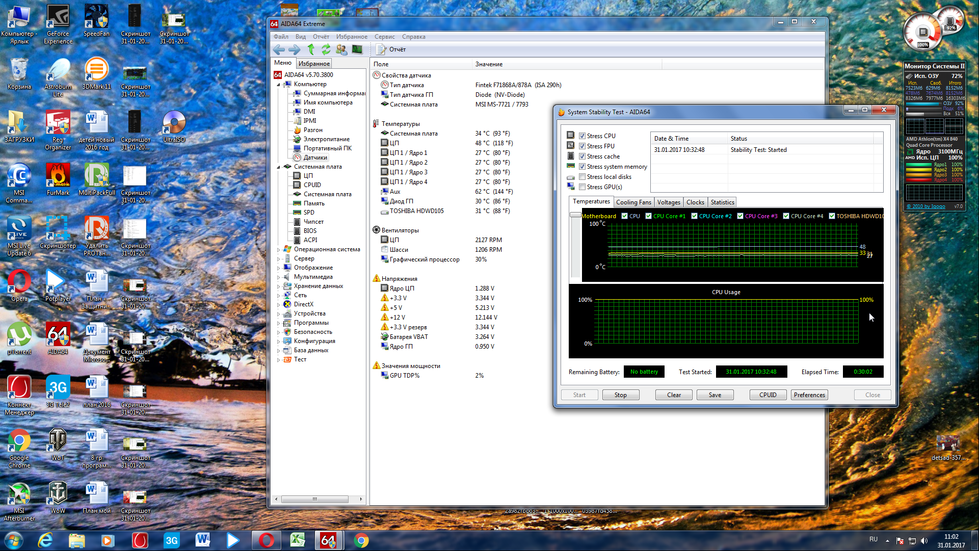This screenshot has width=979, height=551.
Task: Open GeForce Experience desktop shortcut
Action: tap(58, 25)
